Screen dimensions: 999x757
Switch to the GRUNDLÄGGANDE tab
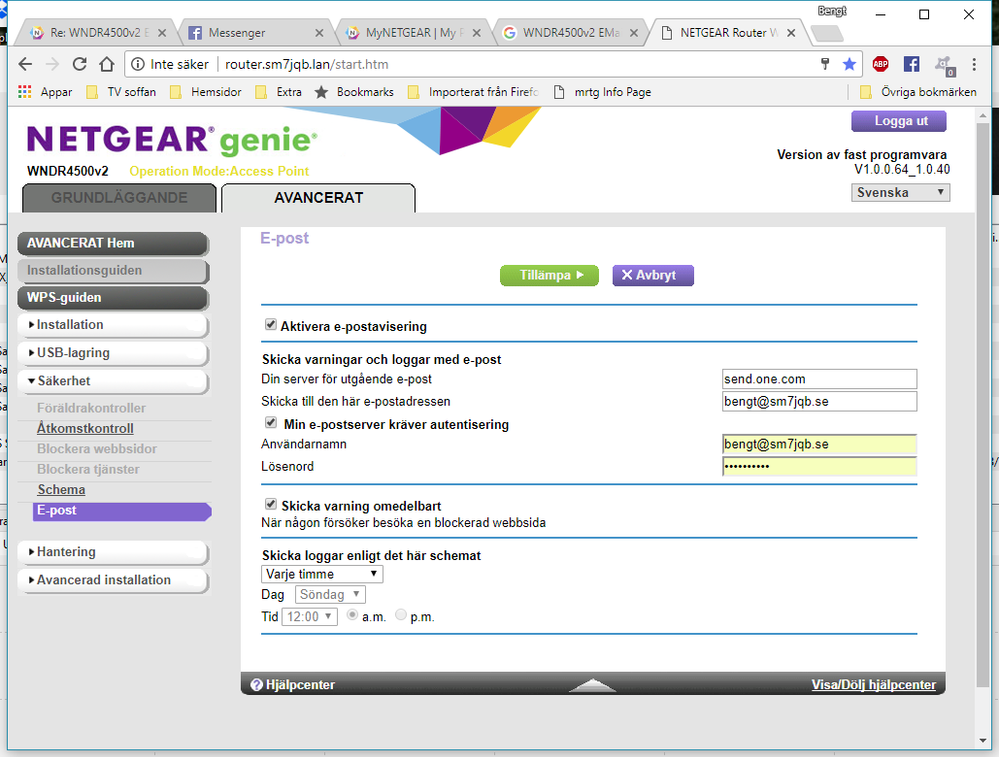[119, 198]
